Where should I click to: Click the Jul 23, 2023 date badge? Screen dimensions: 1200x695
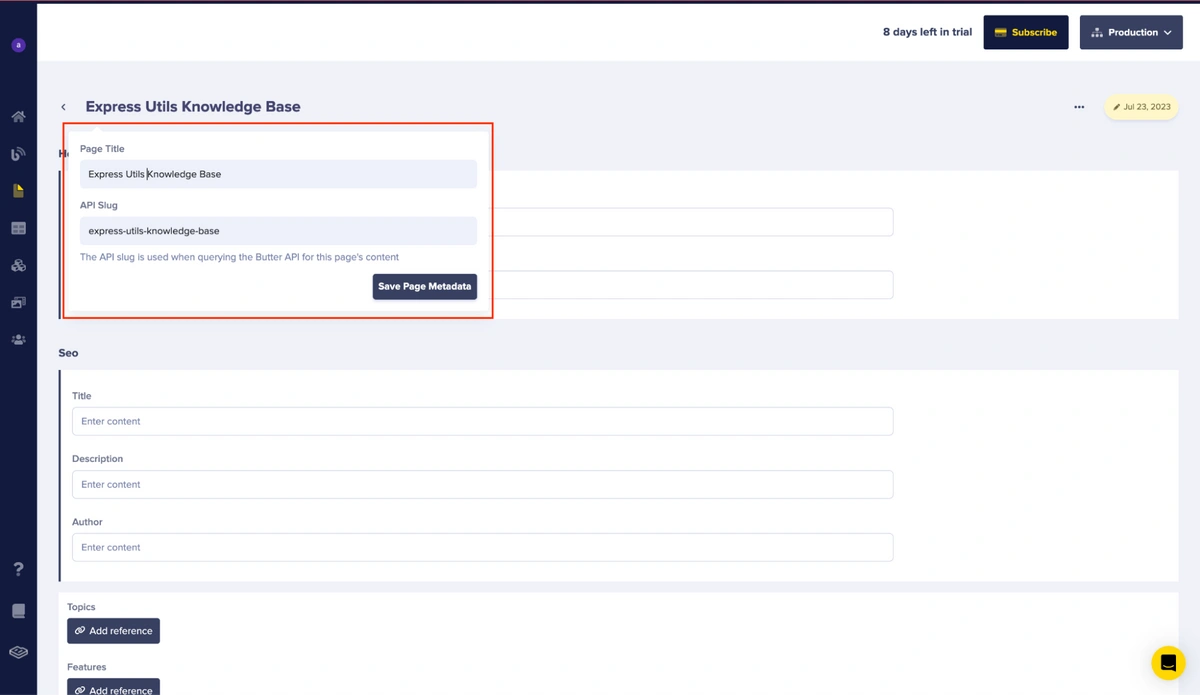point(1141,107)
